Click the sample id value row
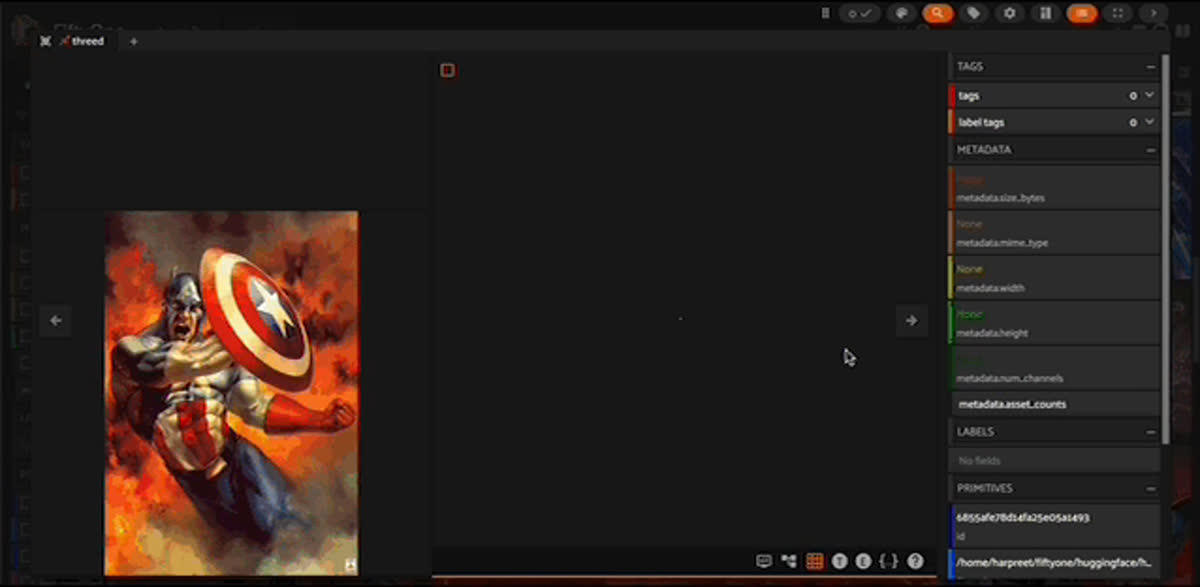Image resolution: width=1200 pixels, height=587 pixels. [x=1054, y=524]
